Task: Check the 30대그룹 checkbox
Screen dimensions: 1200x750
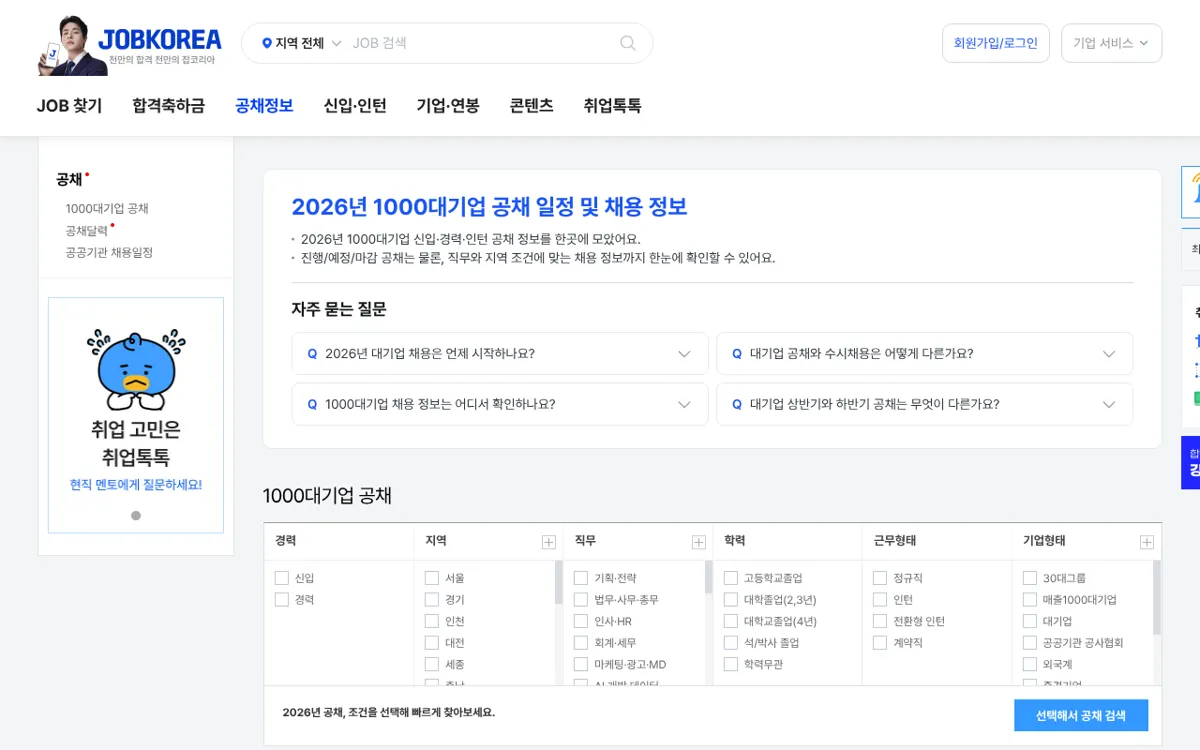Action: pos(1030,578)
